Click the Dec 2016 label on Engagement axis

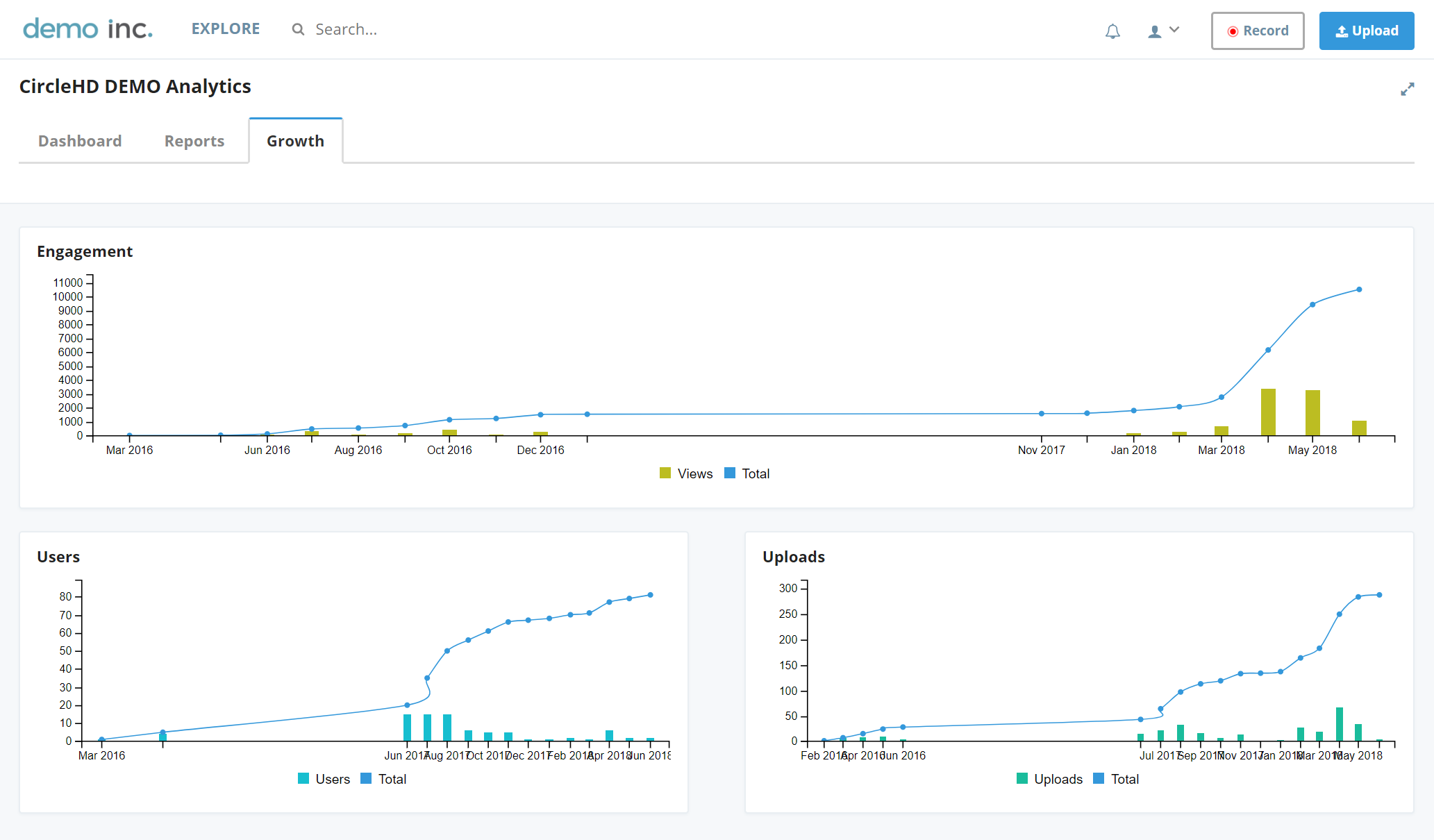(x=540, y=450)
